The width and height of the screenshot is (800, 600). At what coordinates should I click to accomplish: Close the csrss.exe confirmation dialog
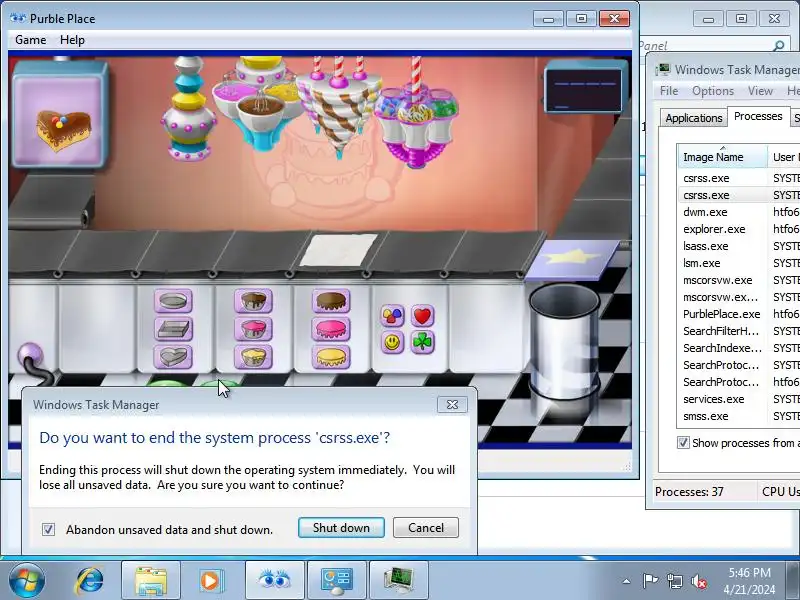pyautogui.click(x=452, y=405)
